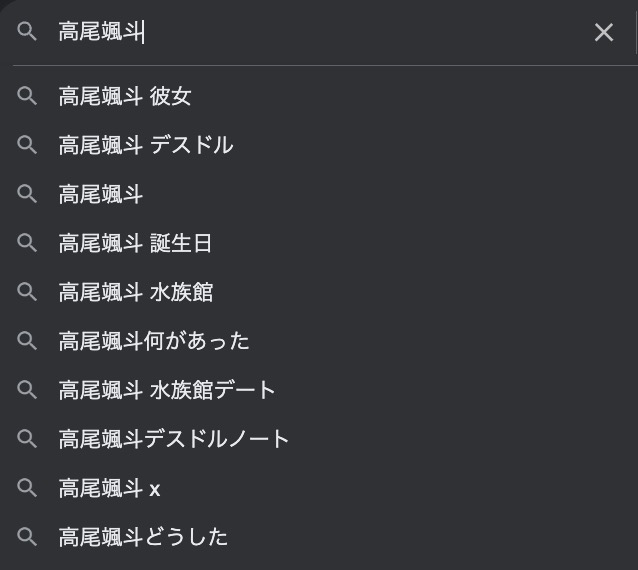Select suggestion 高尾颯斗 彼女

[319, 96]
